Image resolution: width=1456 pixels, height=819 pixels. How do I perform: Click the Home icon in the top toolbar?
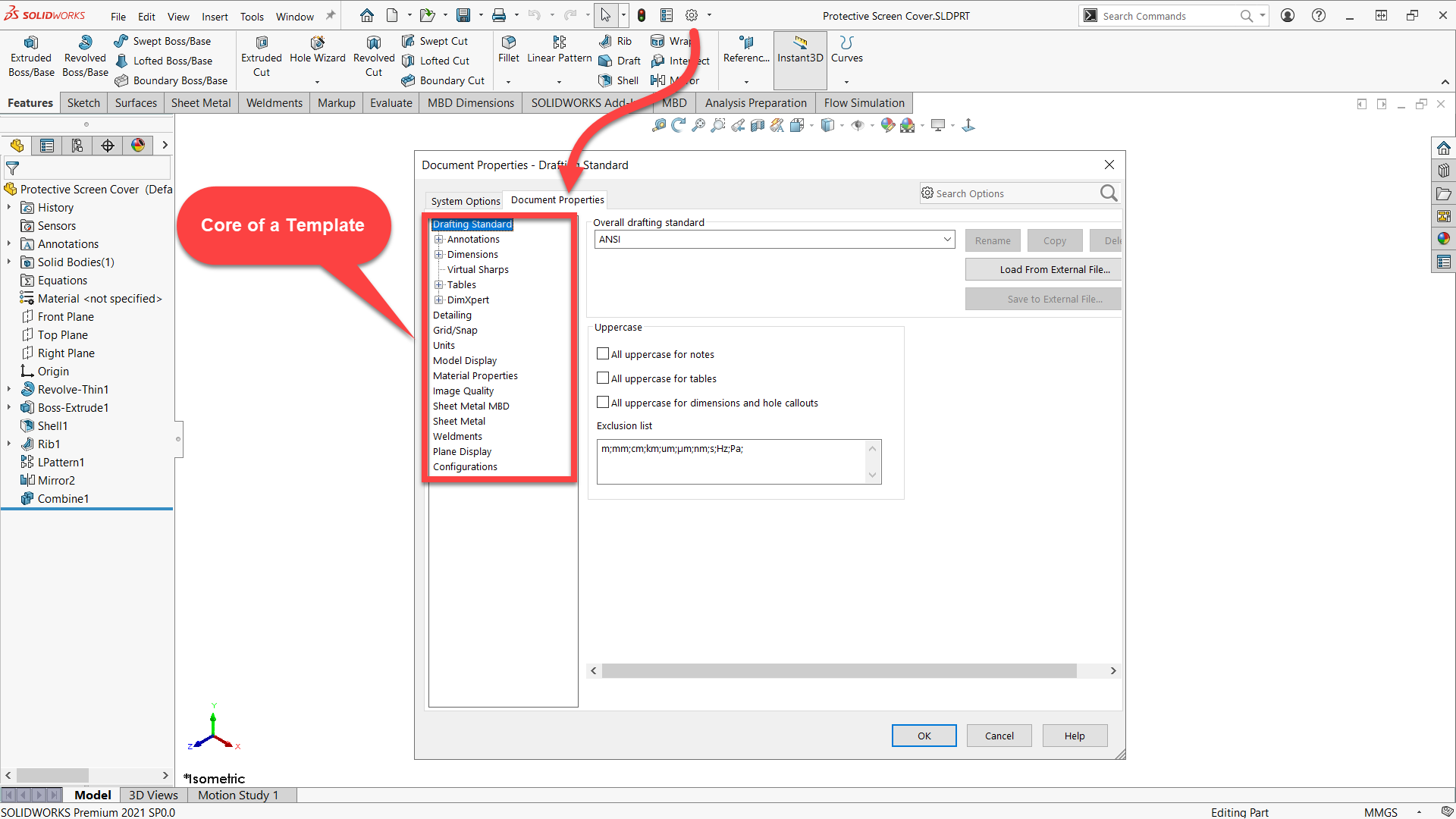coord(367,15)
